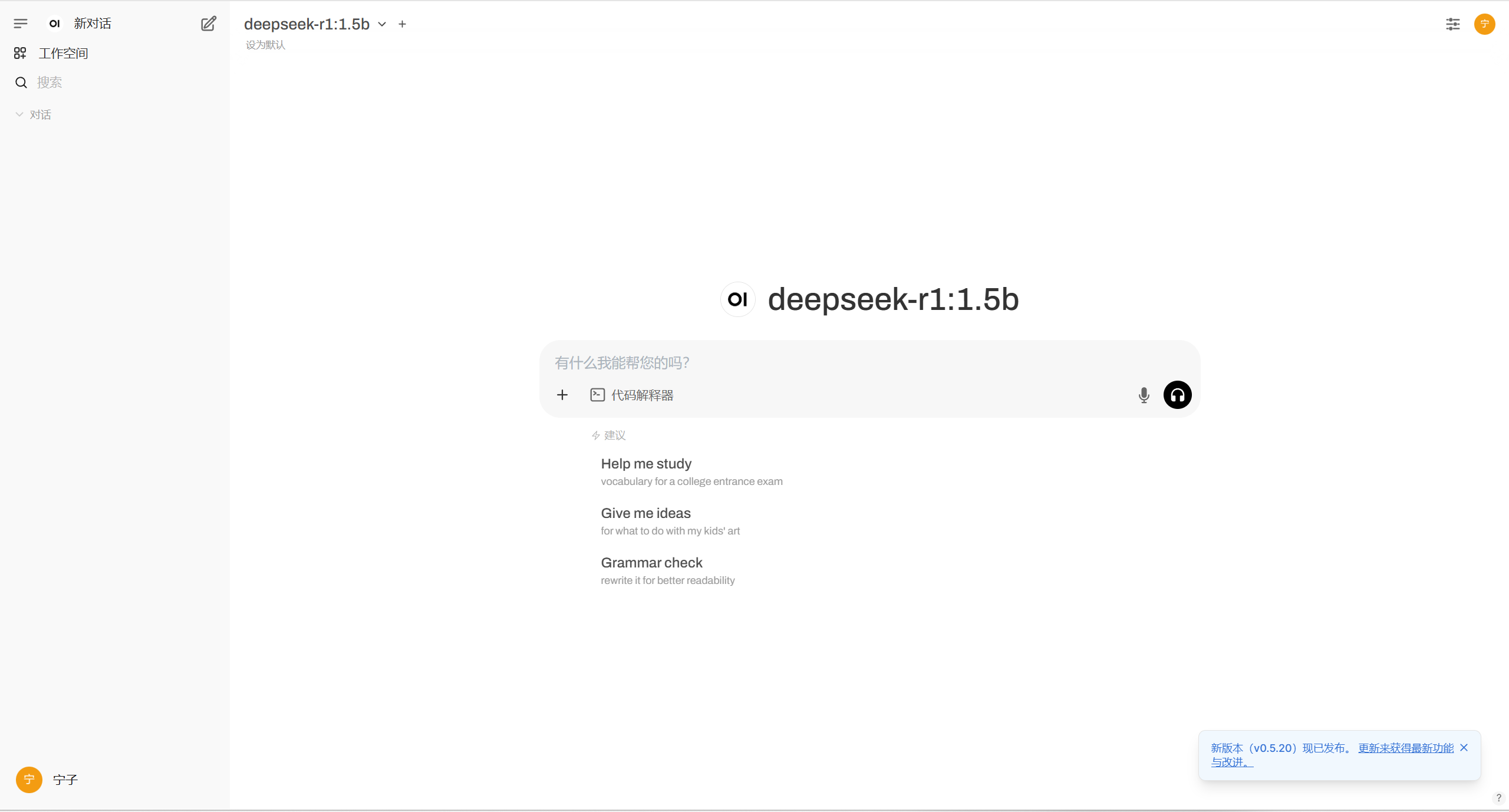1509x812 pixels.
Task: Add another model with plus icon
Action: (402, 24)
